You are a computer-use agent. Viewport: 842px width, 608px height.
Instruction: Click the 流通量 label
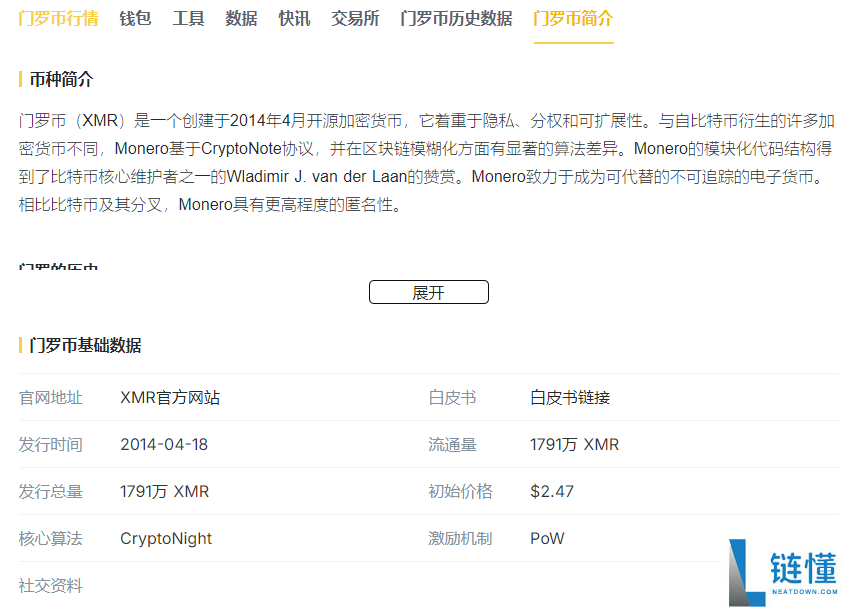pyautogui.click(x=452, y=444)
